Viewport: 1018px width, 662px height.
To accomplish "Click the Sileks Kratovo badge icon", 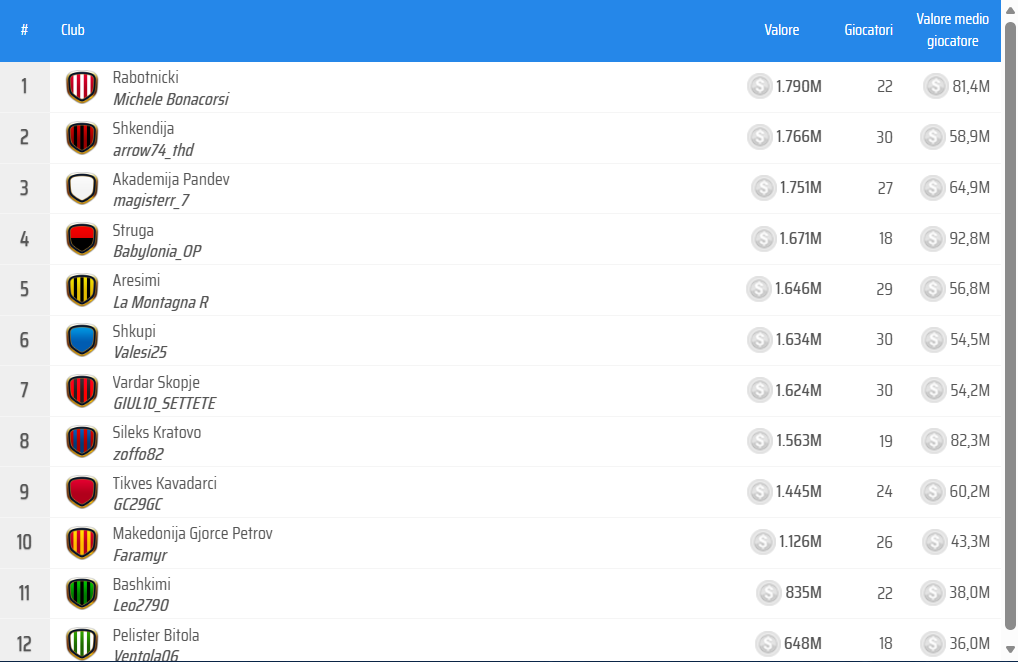I will (81, 441).
